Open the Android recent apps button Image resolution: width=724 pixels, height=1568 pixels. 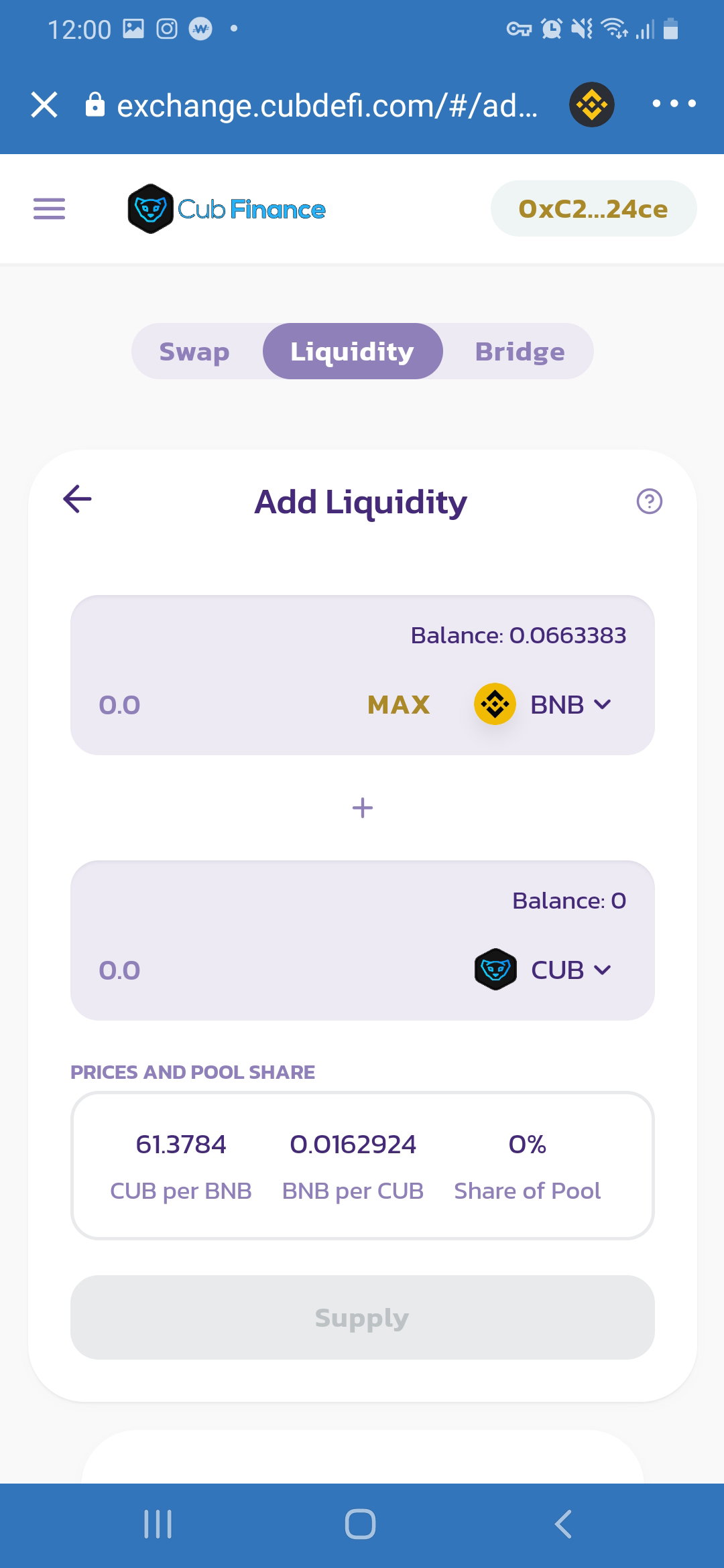(158, 1524)
